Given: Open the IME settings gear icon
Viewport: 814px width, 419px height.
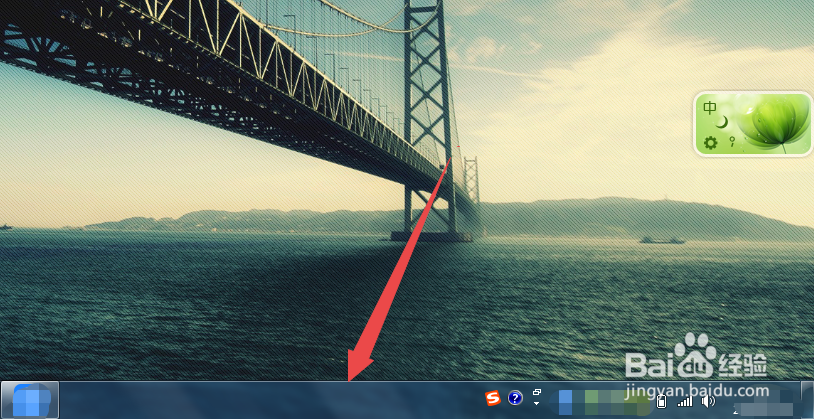Looking at the screenshot, I should pyautogui.click(x=710, y=142).
